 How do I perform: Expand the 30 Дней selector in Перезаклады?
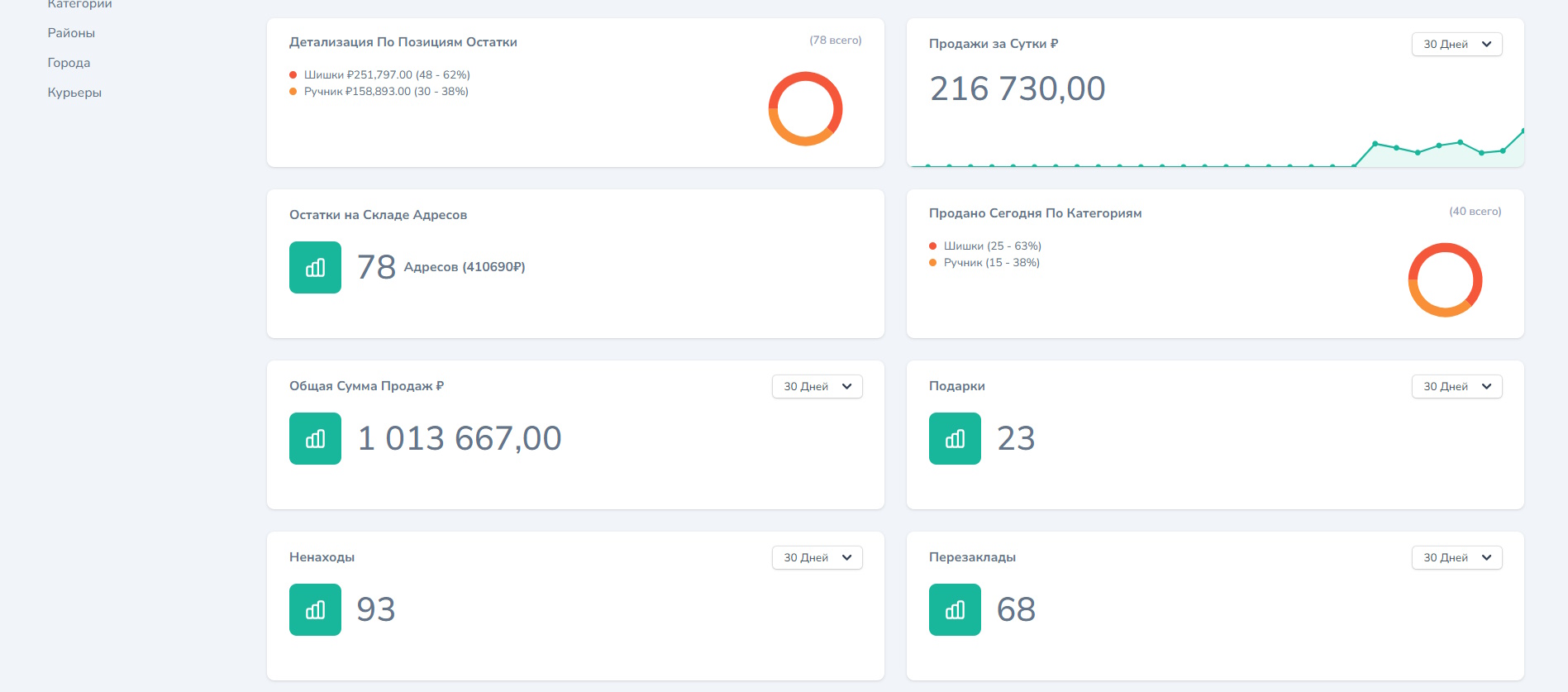point(1456,558)
